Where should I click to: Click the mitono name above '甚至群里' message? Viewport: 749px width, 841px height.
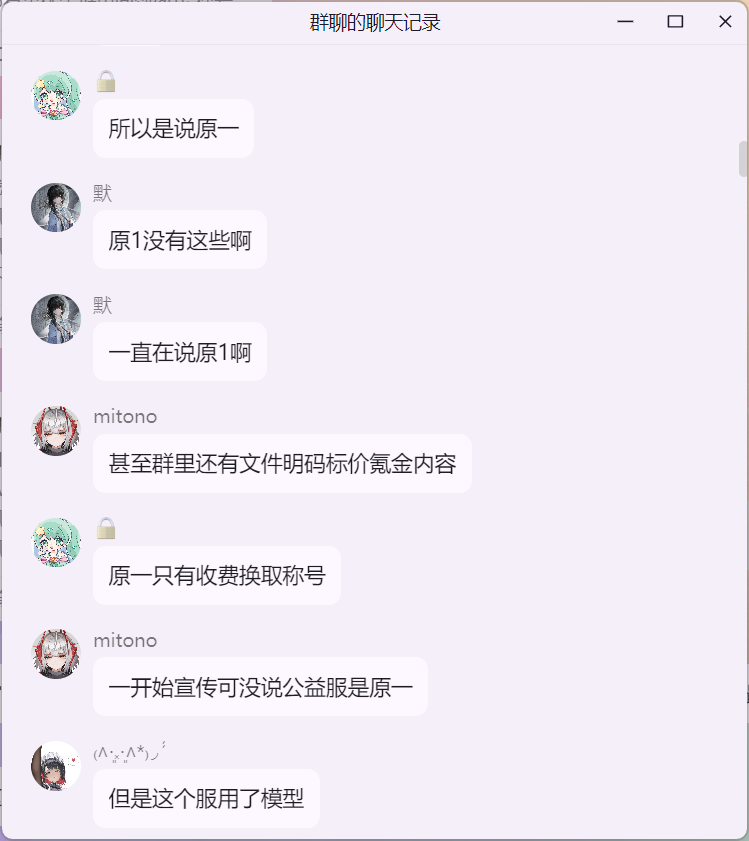click(126, 417)
